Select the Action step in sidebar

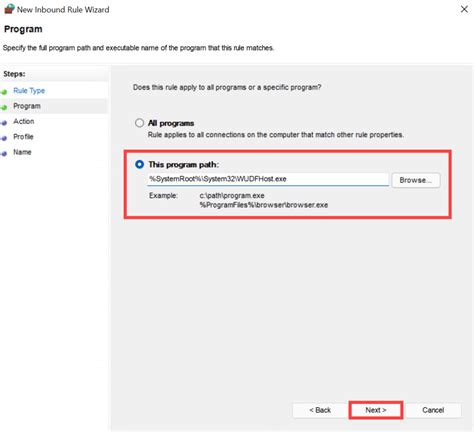[x=24, y=121]
